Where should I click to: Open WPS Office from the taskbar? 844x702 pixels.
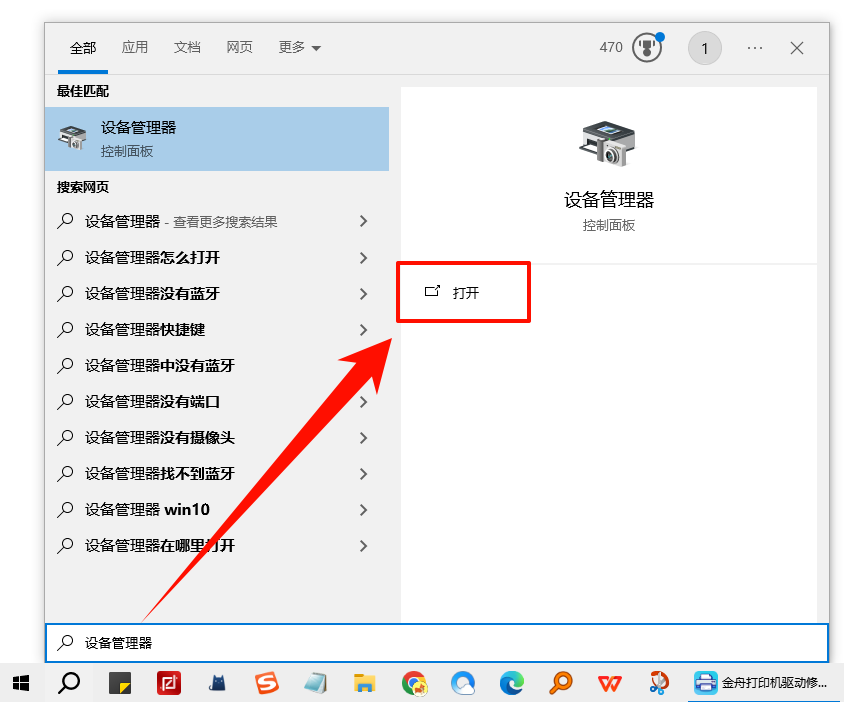pyautogui.click(x=609, y=684)
